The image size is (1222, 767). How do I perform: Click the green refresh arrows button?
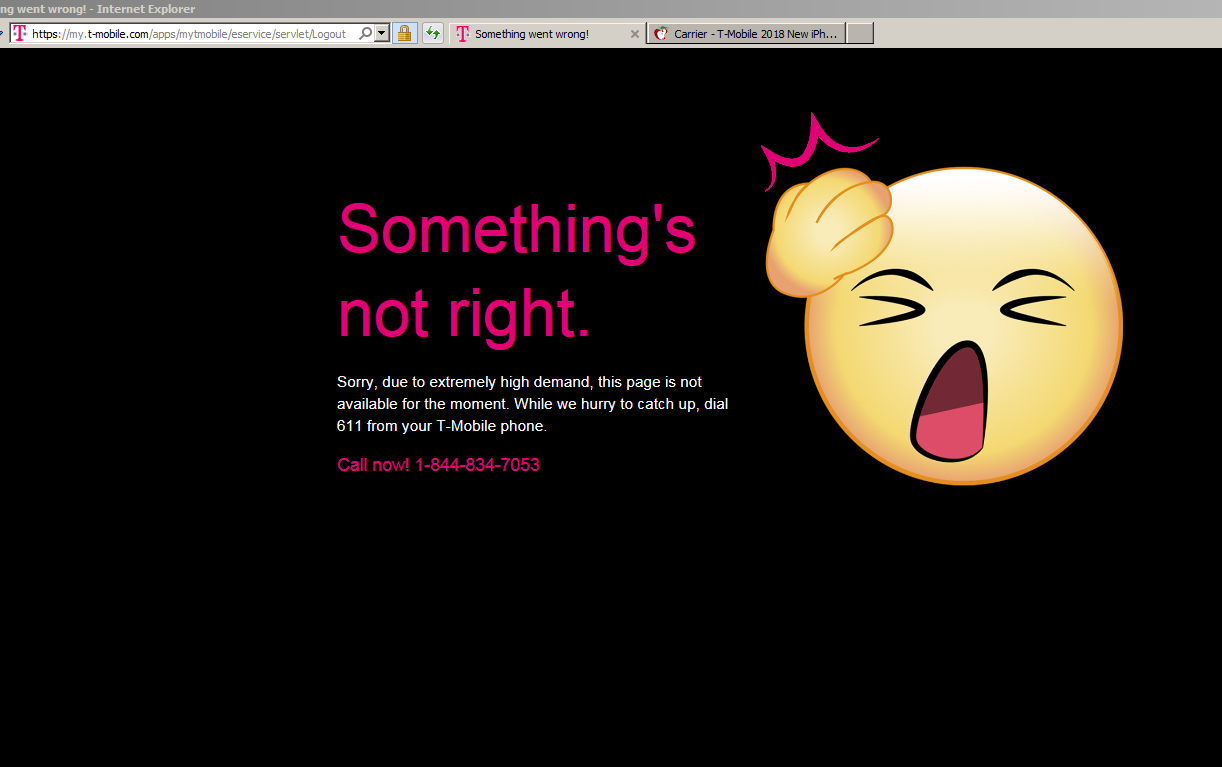click(x=433, y=33)
